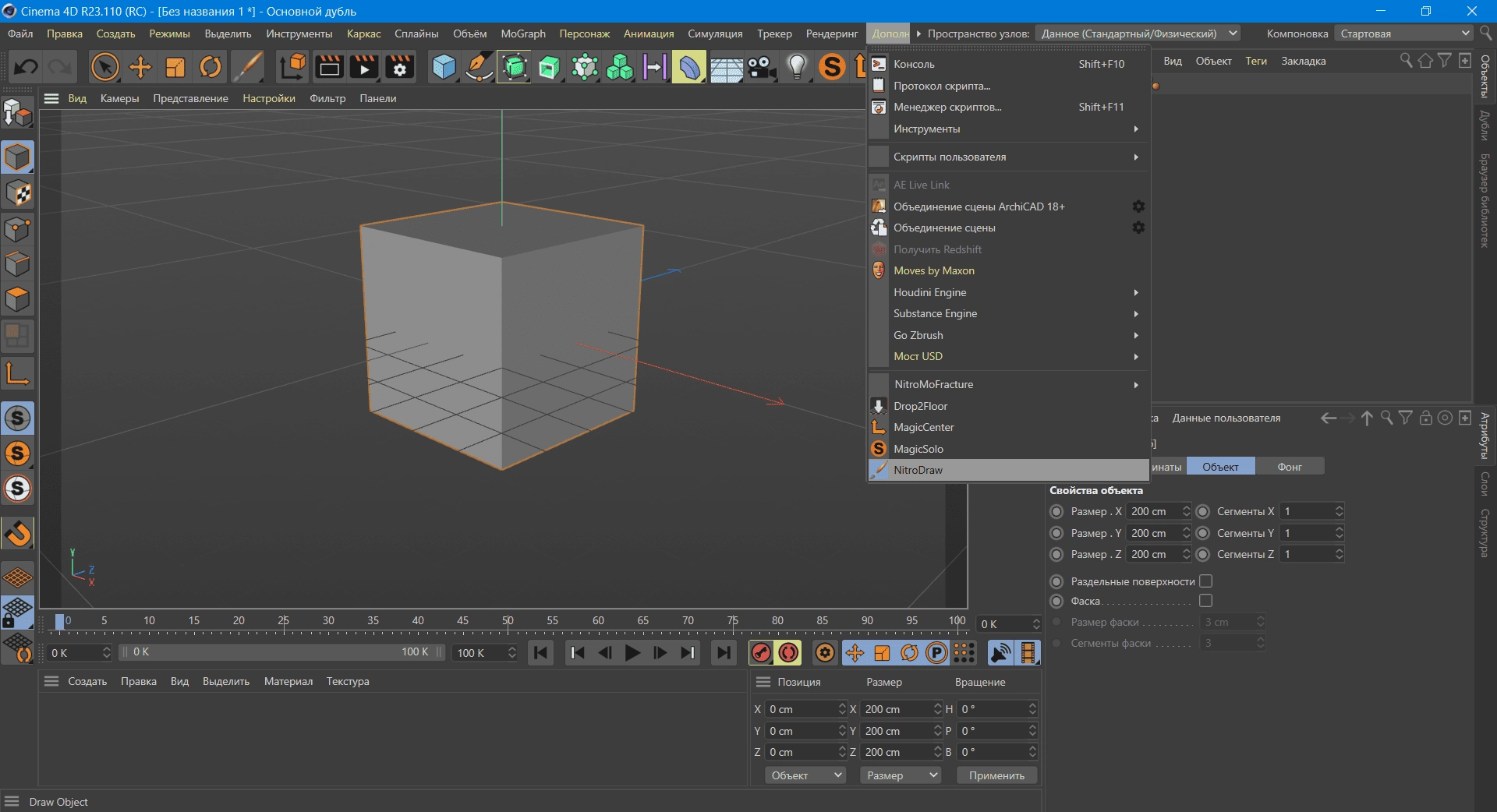Activate the Scale tool in toolbar
The image size is (1497, 812).
click(x=175, y=67)
